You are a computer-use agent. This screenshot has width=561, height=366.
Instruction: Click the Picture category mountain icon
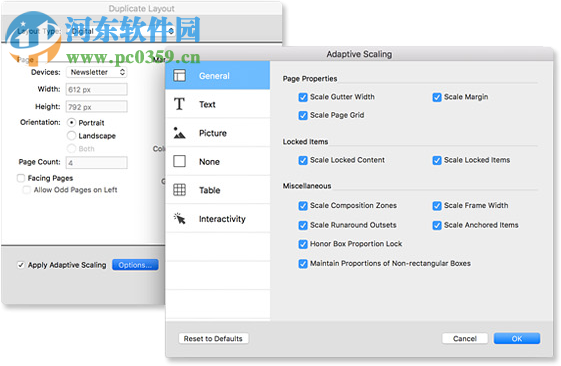(179, 133)
